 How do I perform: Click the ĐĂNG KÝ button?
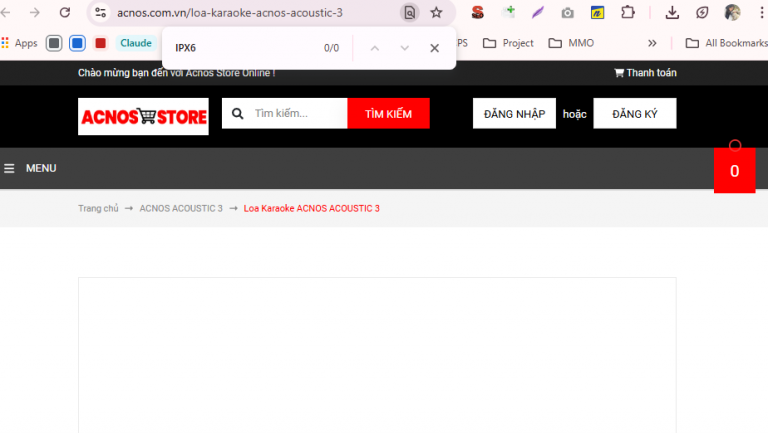tap(635, 114)
